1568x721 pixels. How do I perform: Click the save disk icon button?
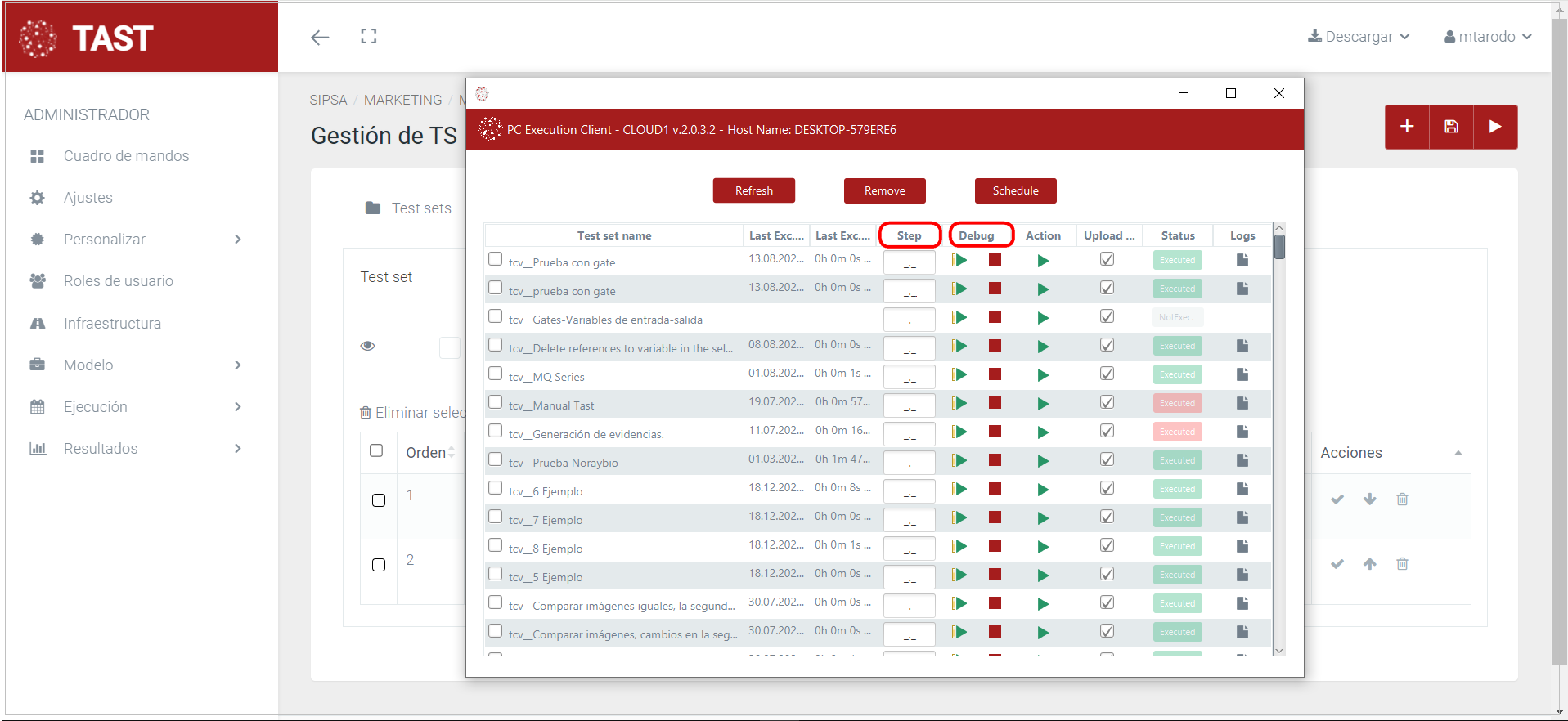coord(1451,127)
